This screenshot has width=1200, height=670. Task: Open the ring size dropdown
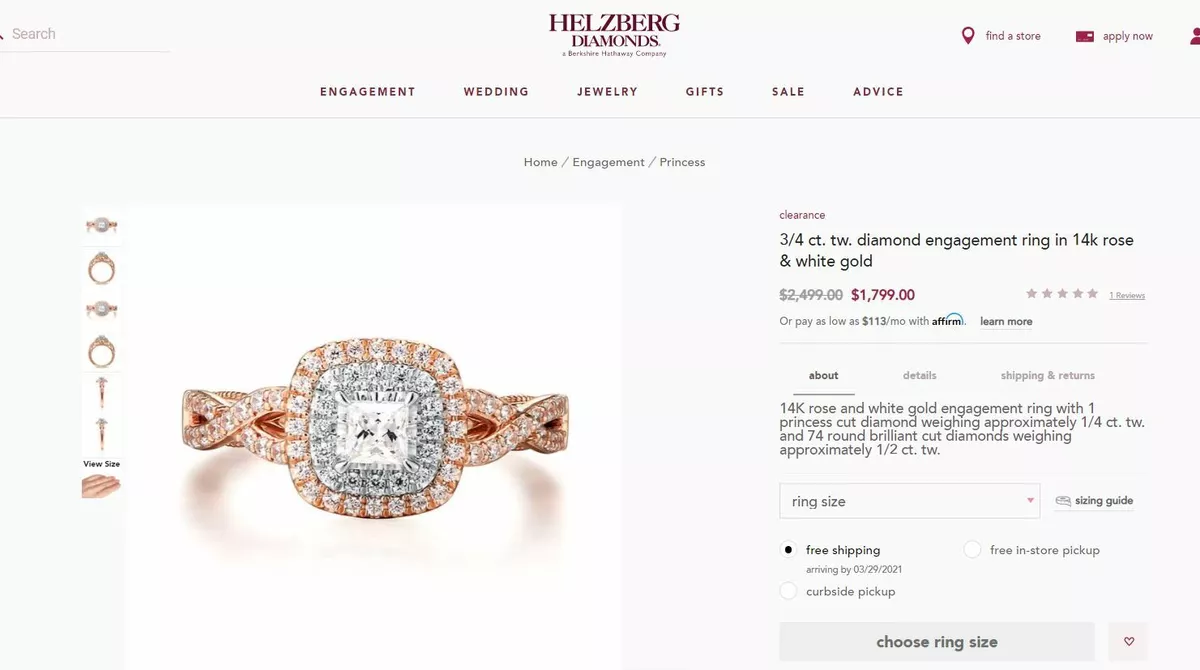pos(910,501)
